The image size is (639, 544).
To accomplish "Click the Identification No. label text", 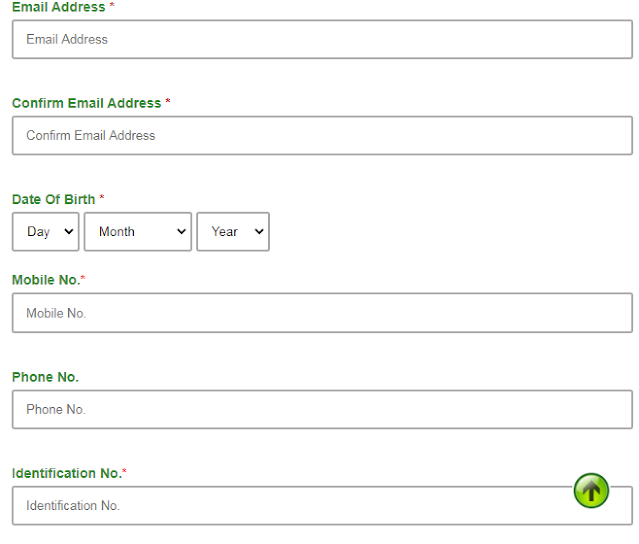I will pyautogui.click(x=67, y=473).
